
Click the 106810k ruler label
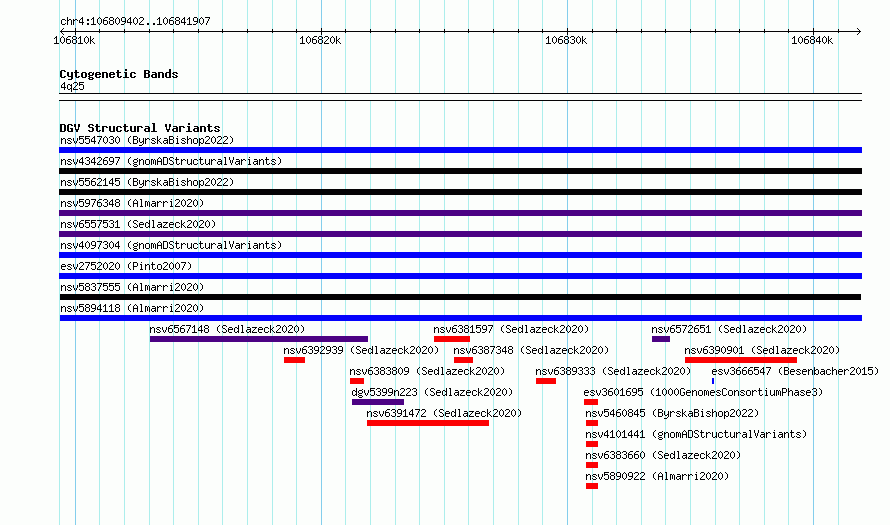74,40
